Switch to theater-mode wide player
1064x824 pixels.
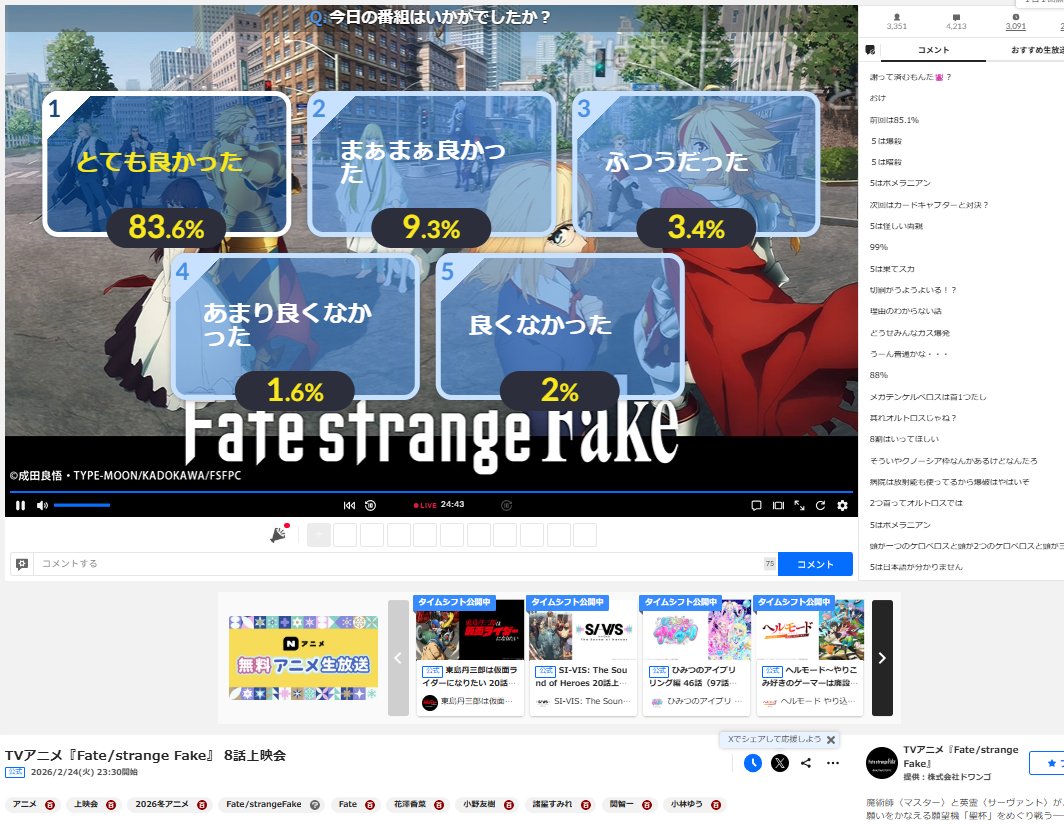coord(778,506)
